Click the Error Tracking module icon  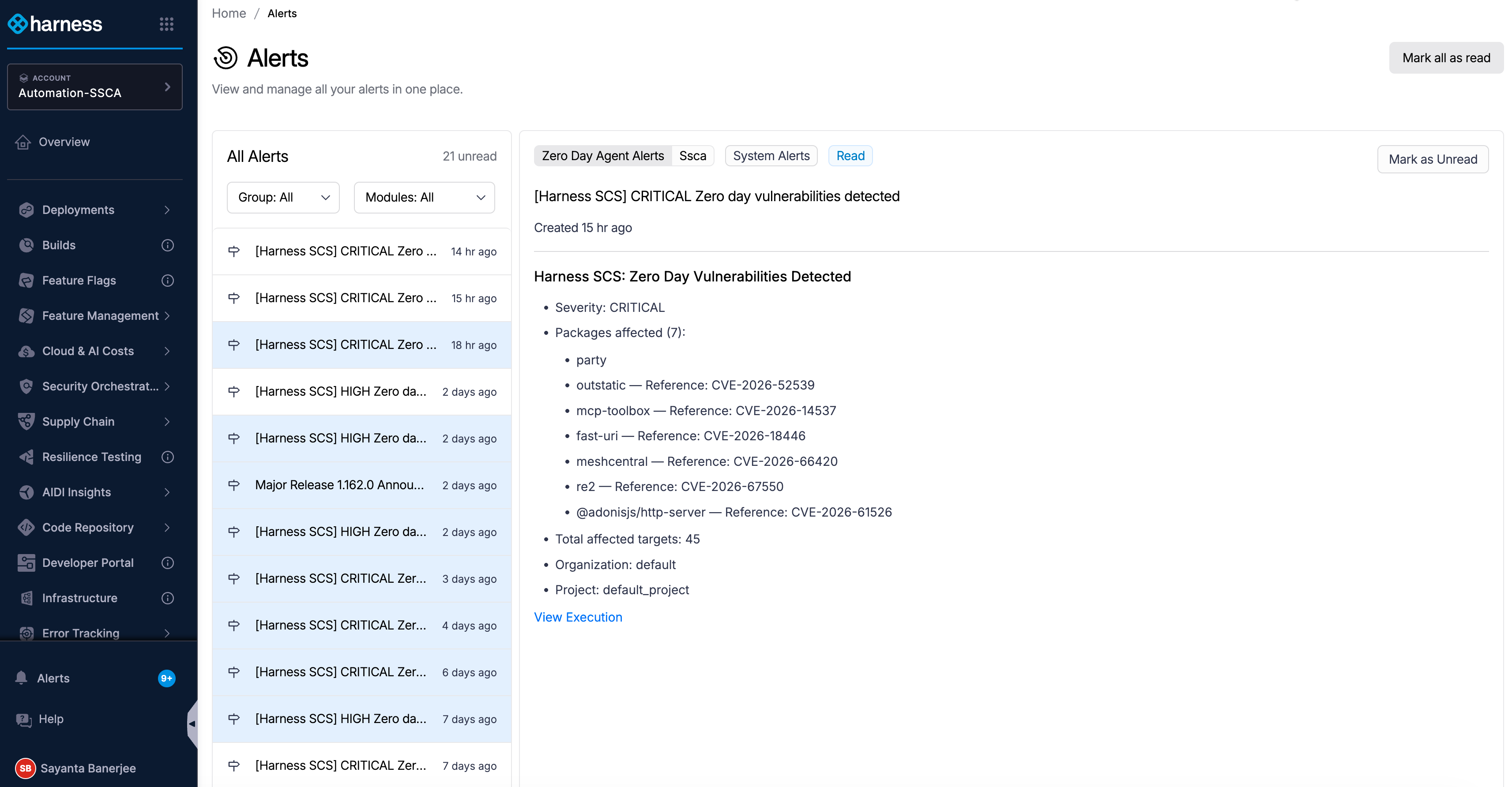point(26,633)
